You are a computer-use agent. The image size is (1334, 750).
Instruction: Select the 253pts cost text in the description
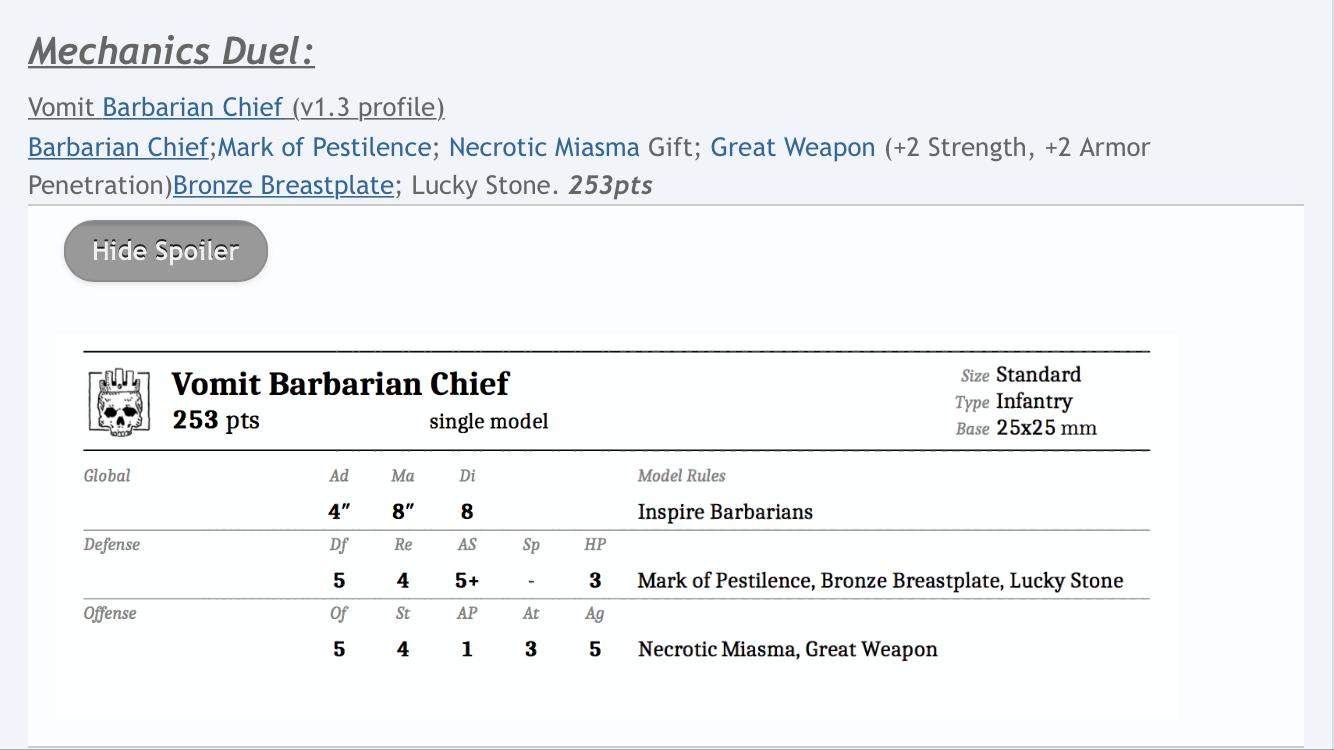[x=610, y=186]
